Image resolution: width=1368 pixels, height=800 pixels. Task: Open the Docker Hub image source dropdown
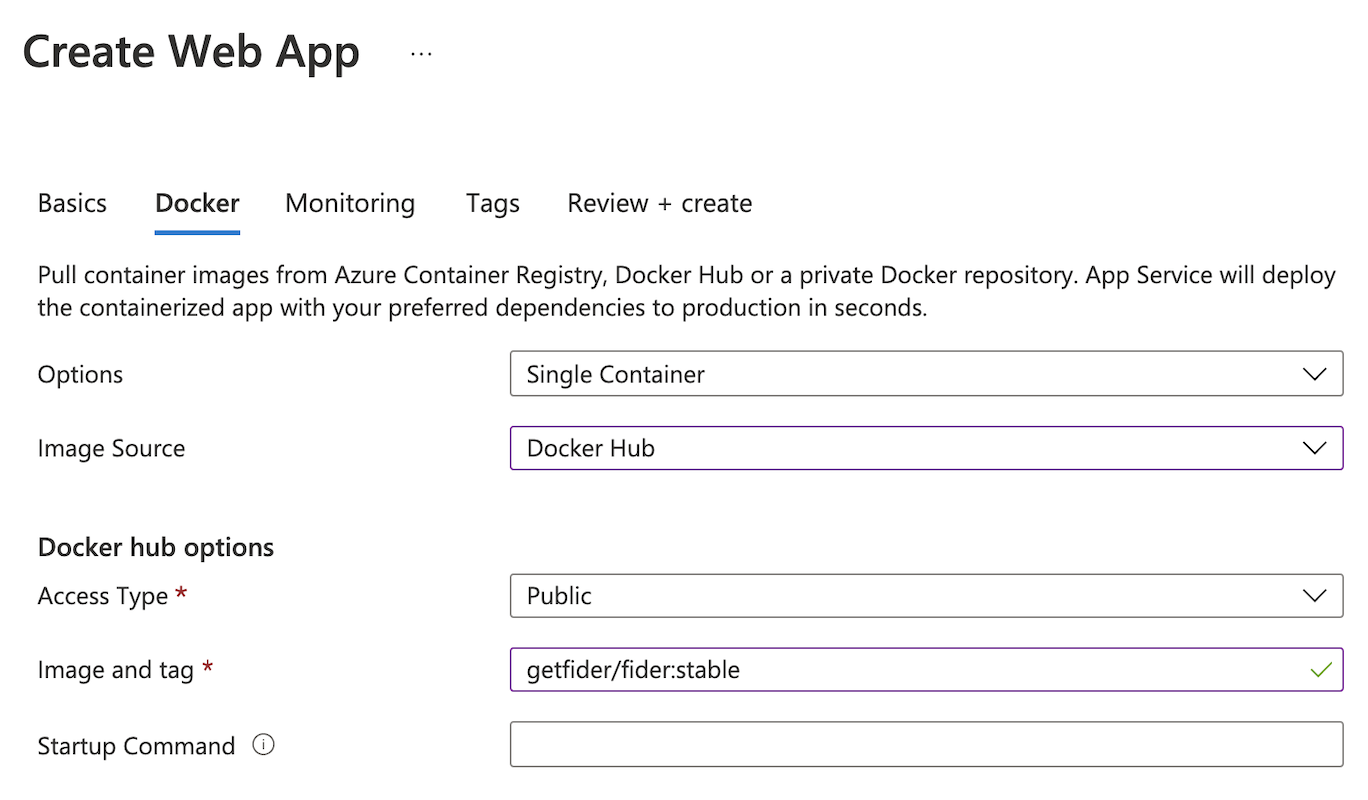pos(900,448)
